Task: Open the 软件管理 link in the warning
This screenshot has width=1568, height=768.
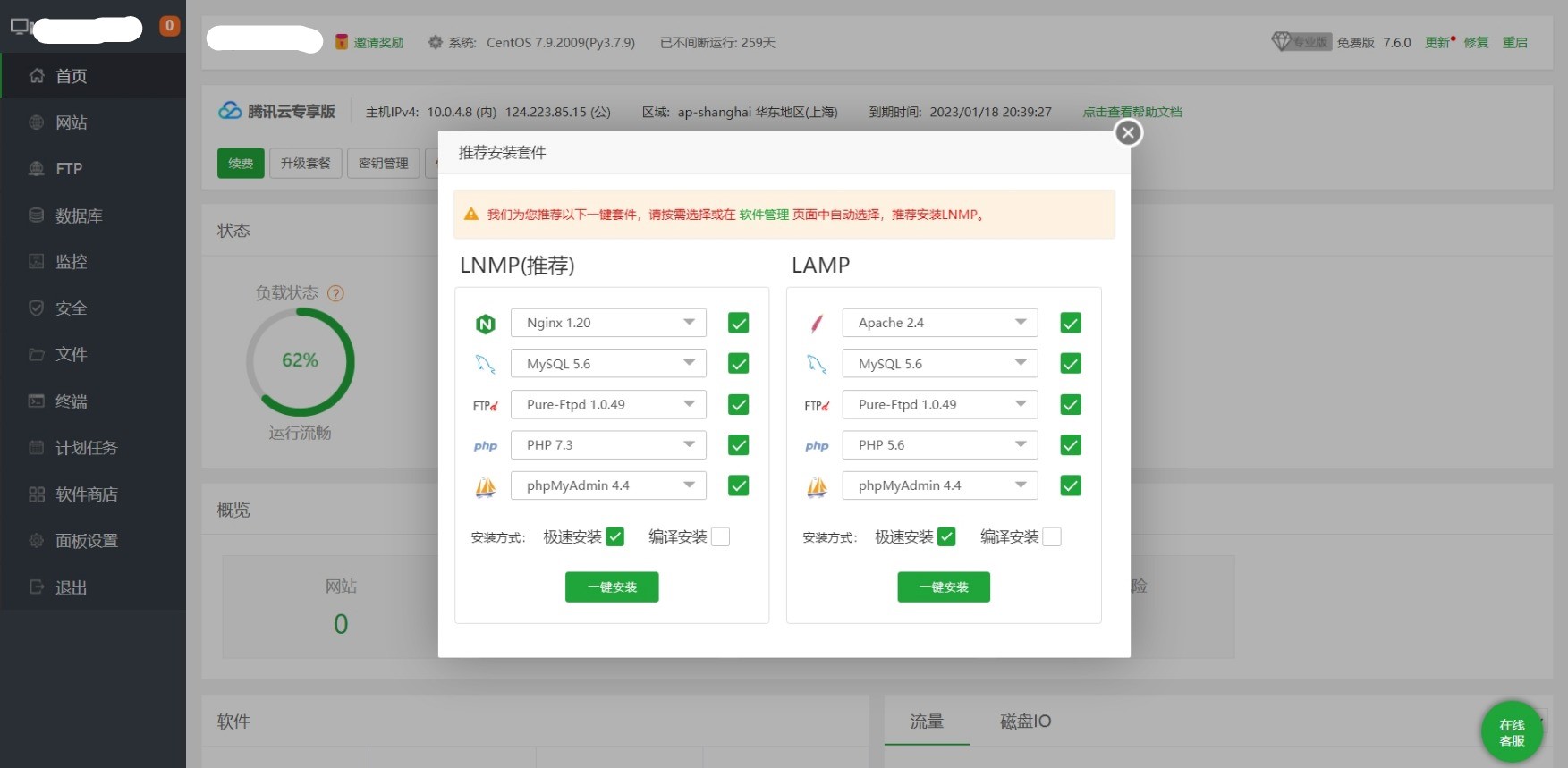Action: click(763, 215)
